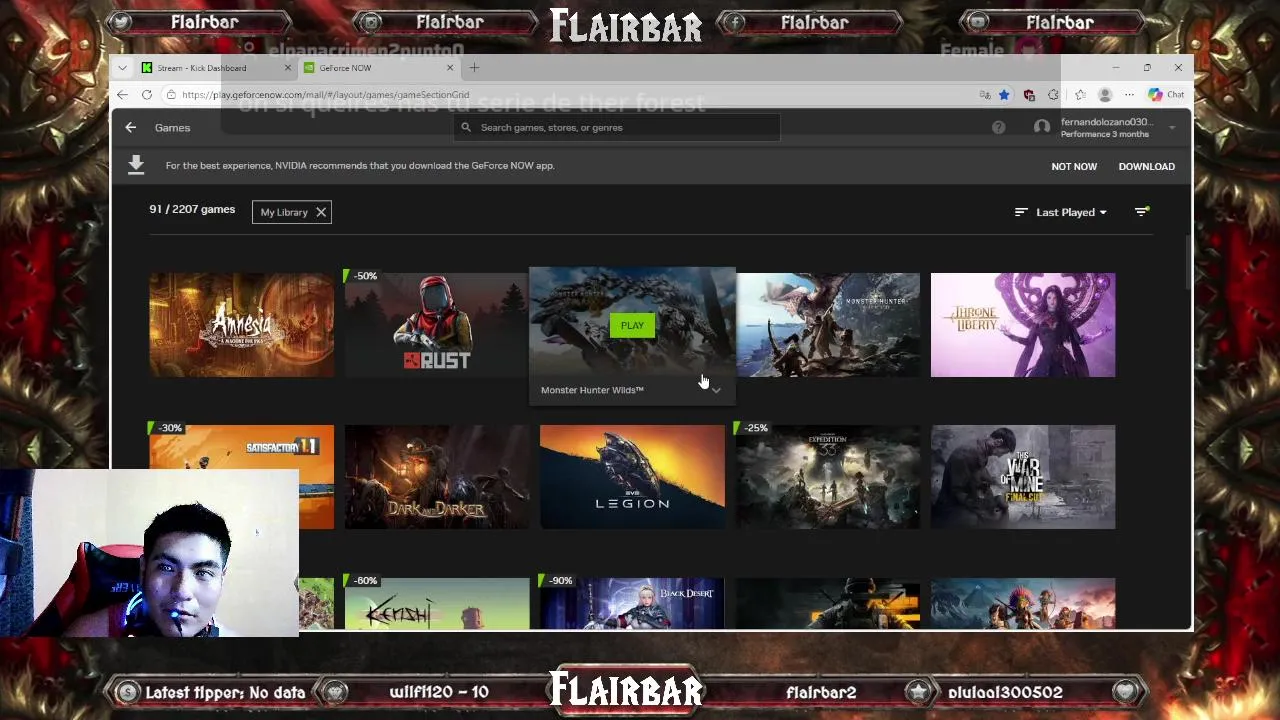Go back with the GeForce NOW Games arrow

(130, 127)
